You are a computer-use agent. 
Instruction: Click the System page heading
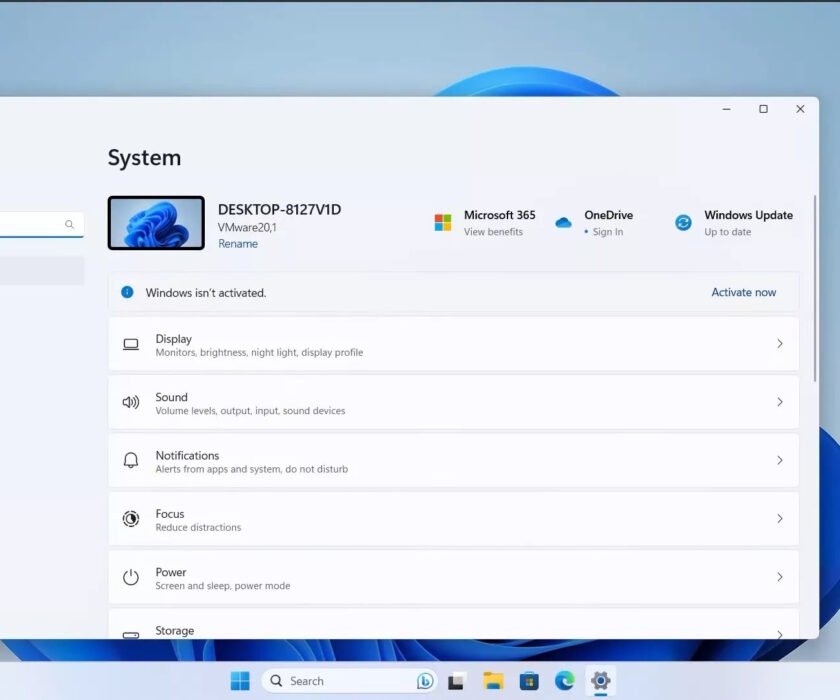pos(144,157)
